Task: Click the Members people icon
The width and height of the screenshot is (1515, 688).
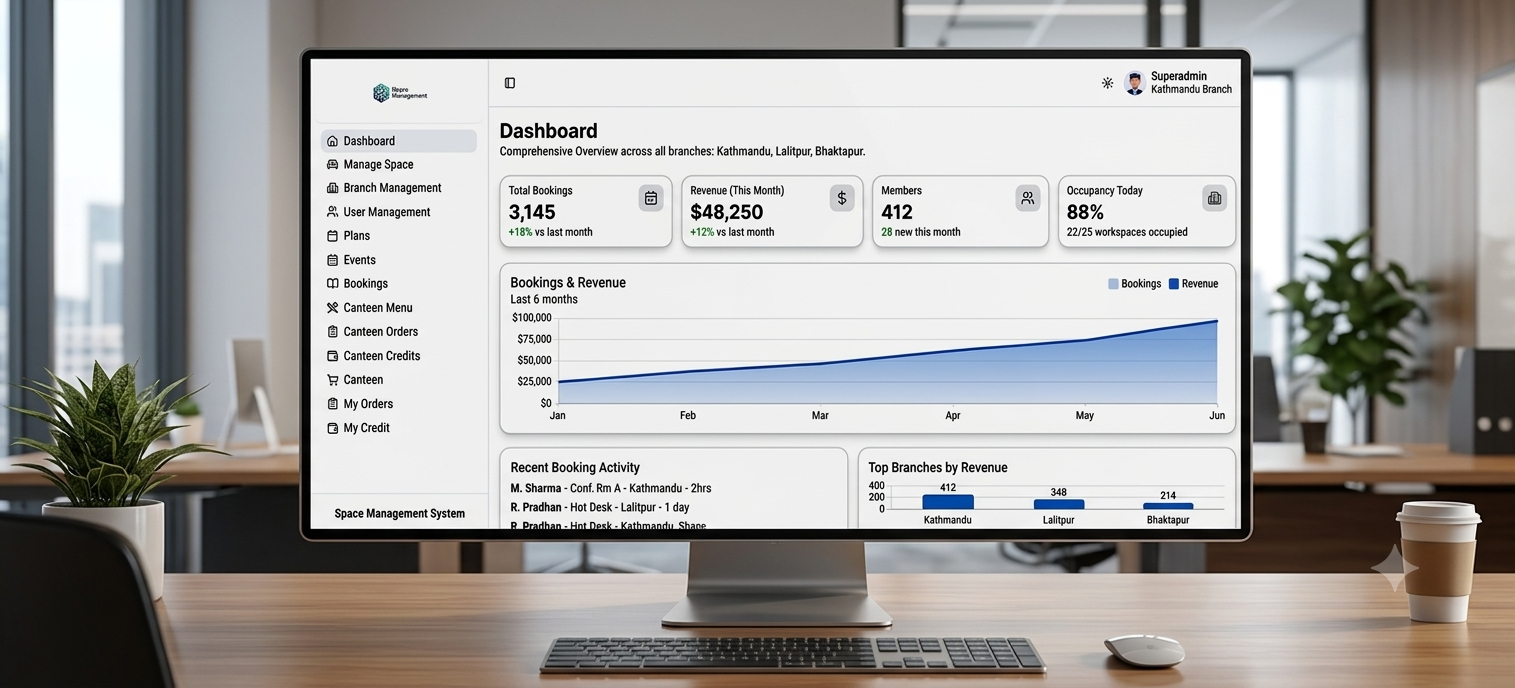Action: [1028, 198]
